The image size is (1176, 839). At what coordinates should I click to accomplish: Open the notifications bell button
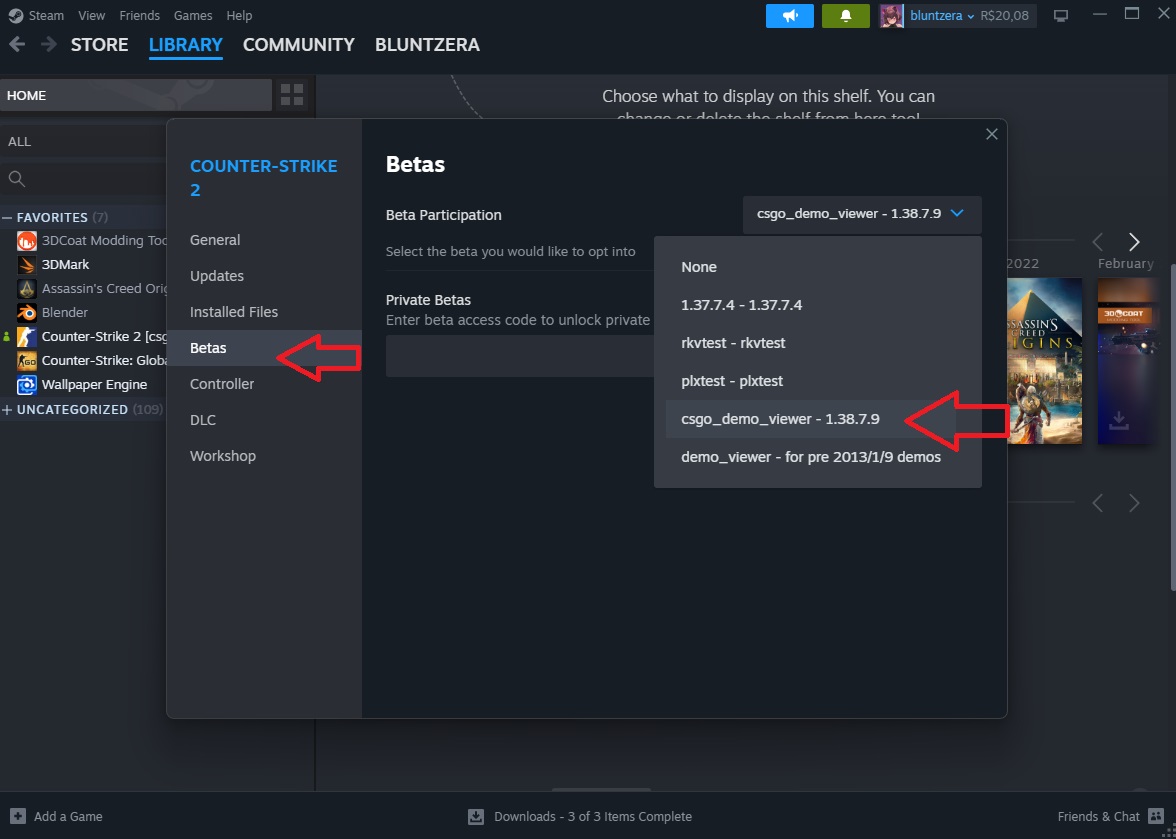click(845, 16)
